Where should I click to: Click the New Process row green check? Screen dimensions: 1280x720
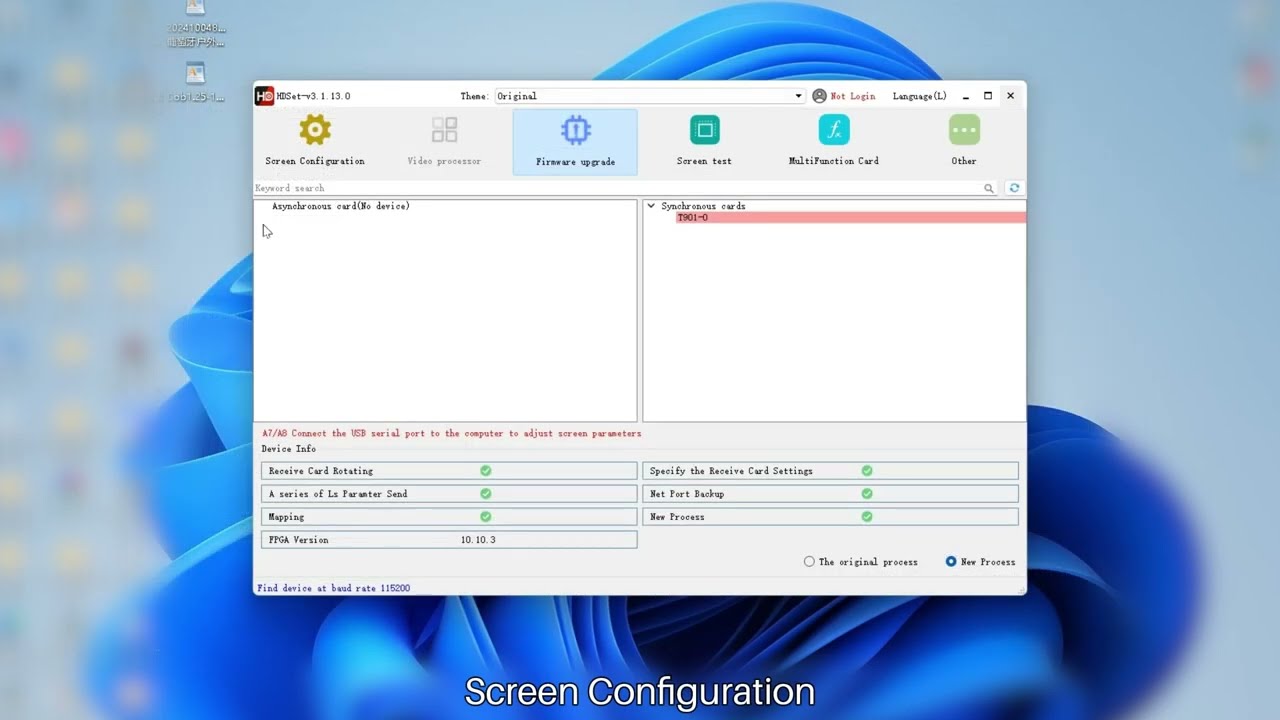click(x=867, y=516)
